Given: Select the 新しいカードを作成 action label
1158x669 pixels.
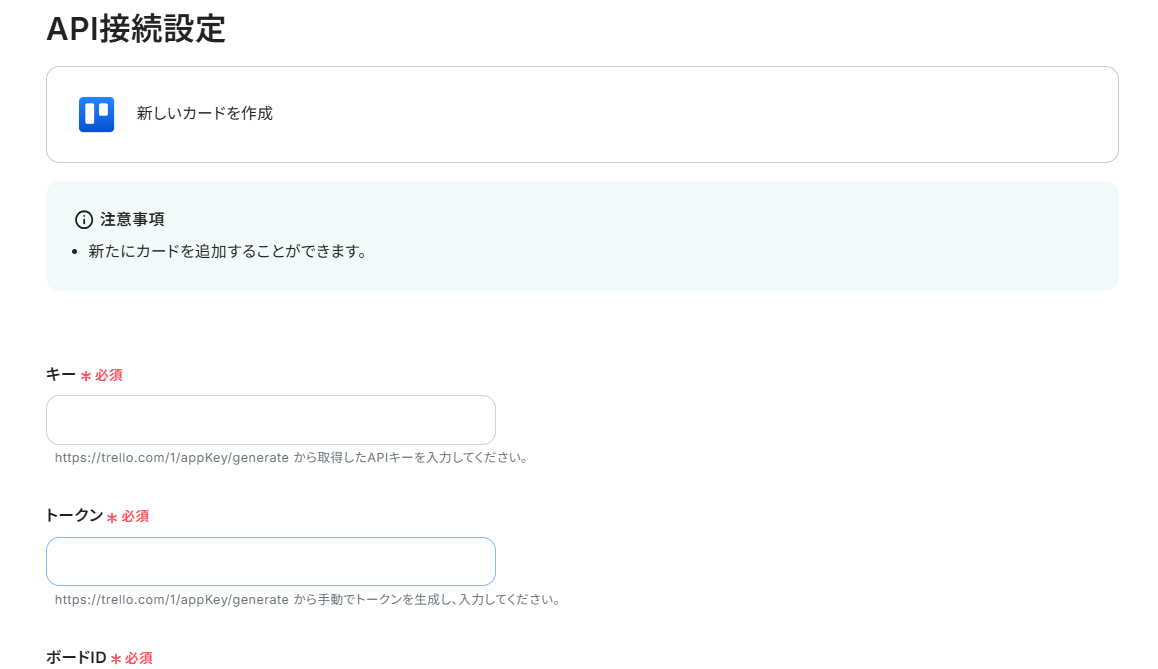Looking at the screenshot, I should tap(205, 114).
